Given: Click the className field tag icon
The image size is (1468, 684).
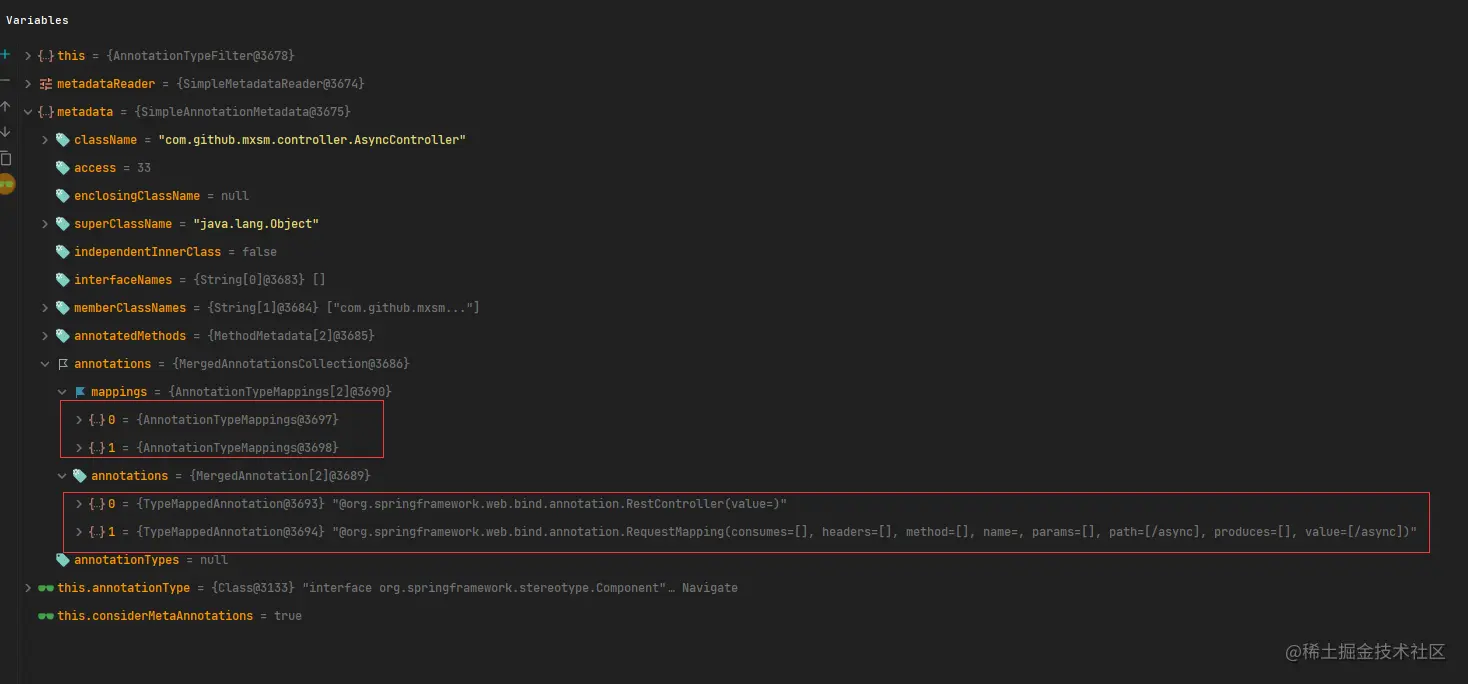Looking at the screenshot, I should (62, 140).
